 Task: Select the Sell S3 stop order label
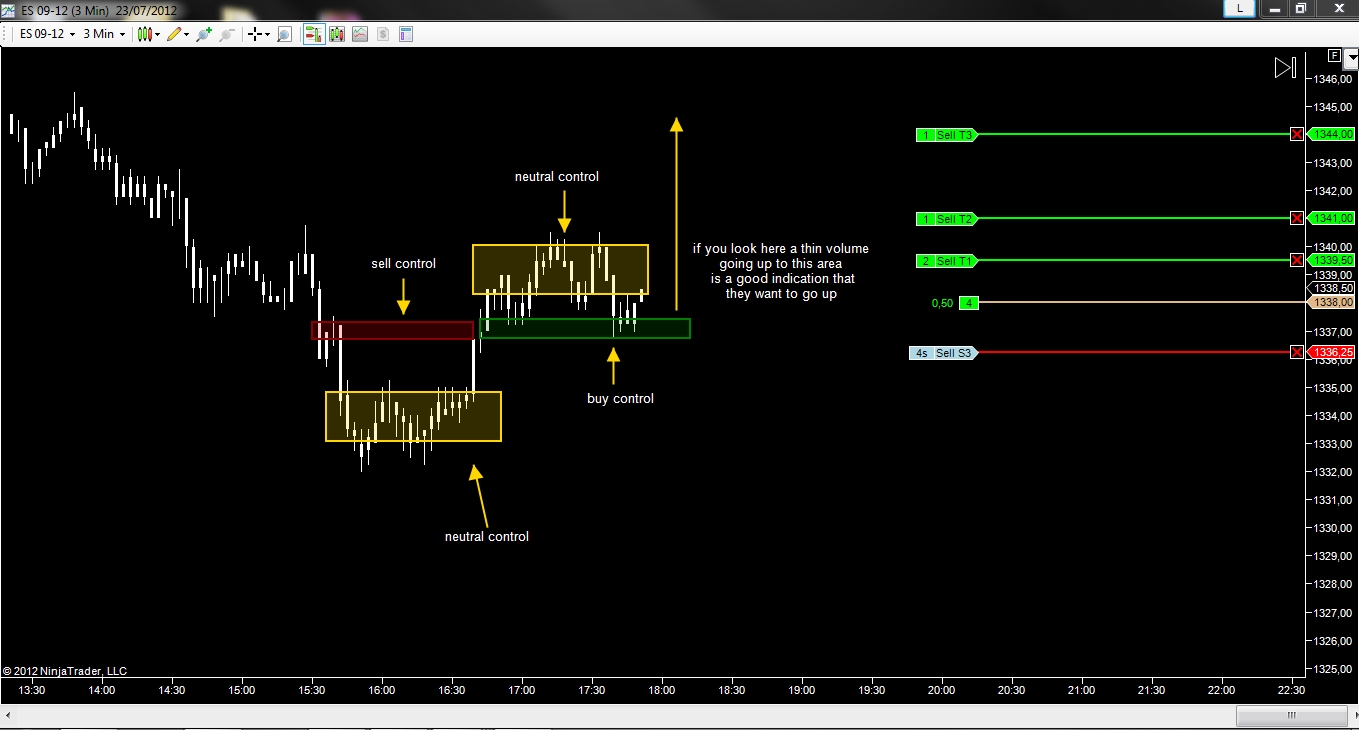point(942,353)
